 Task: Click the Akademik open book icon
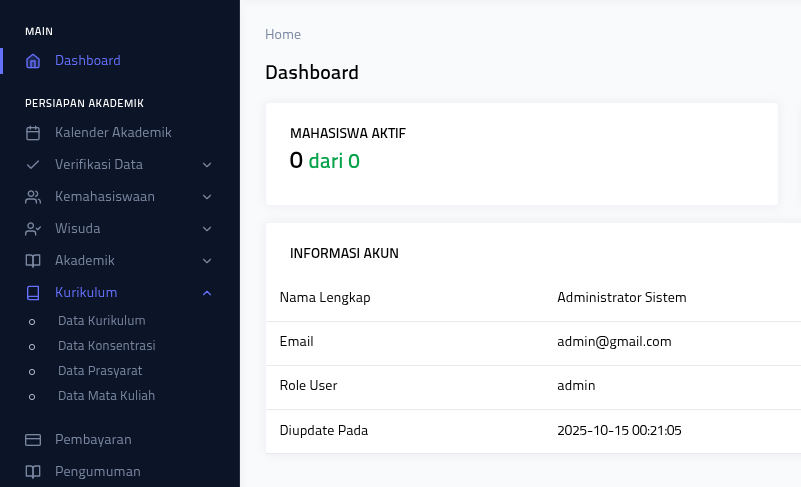pos(33,261)
